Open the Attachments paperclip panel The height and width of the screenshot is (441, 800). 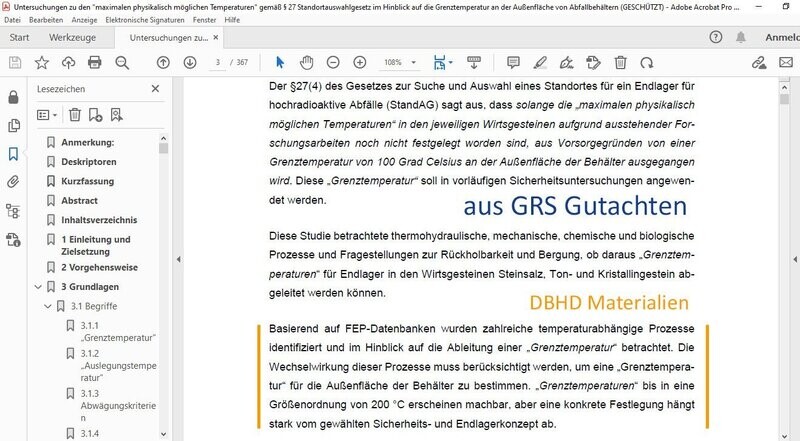pos(13,182)
